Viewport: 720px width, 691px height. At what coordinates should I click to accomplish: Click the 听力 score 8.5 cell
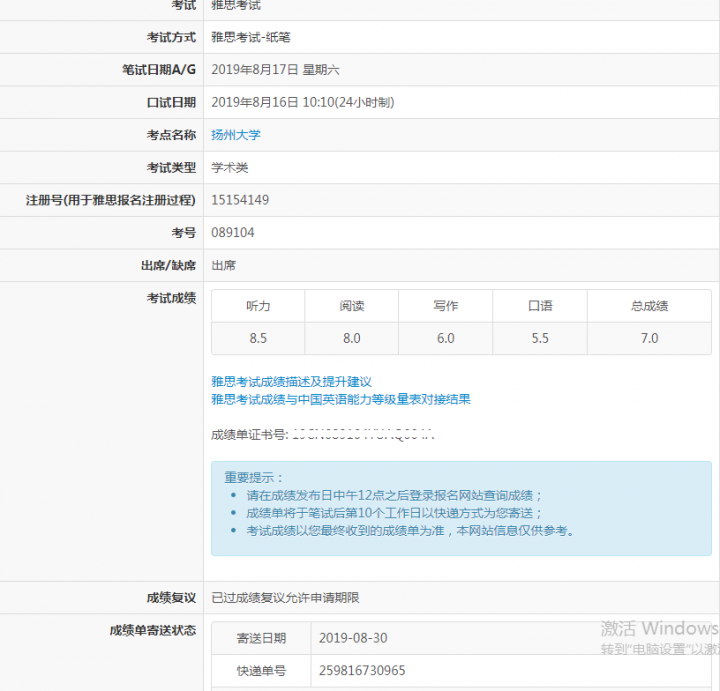(x=258, y=338)
